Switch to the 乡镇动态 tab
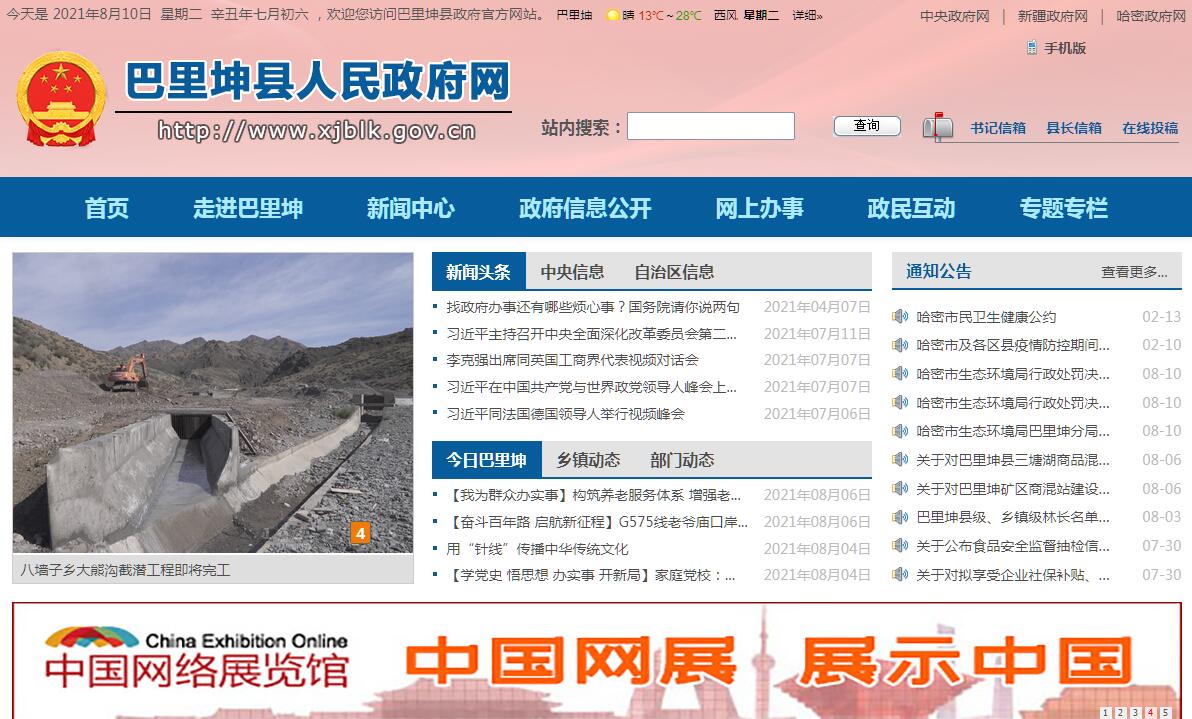The image size is (1192, 719). pos(588,460)
